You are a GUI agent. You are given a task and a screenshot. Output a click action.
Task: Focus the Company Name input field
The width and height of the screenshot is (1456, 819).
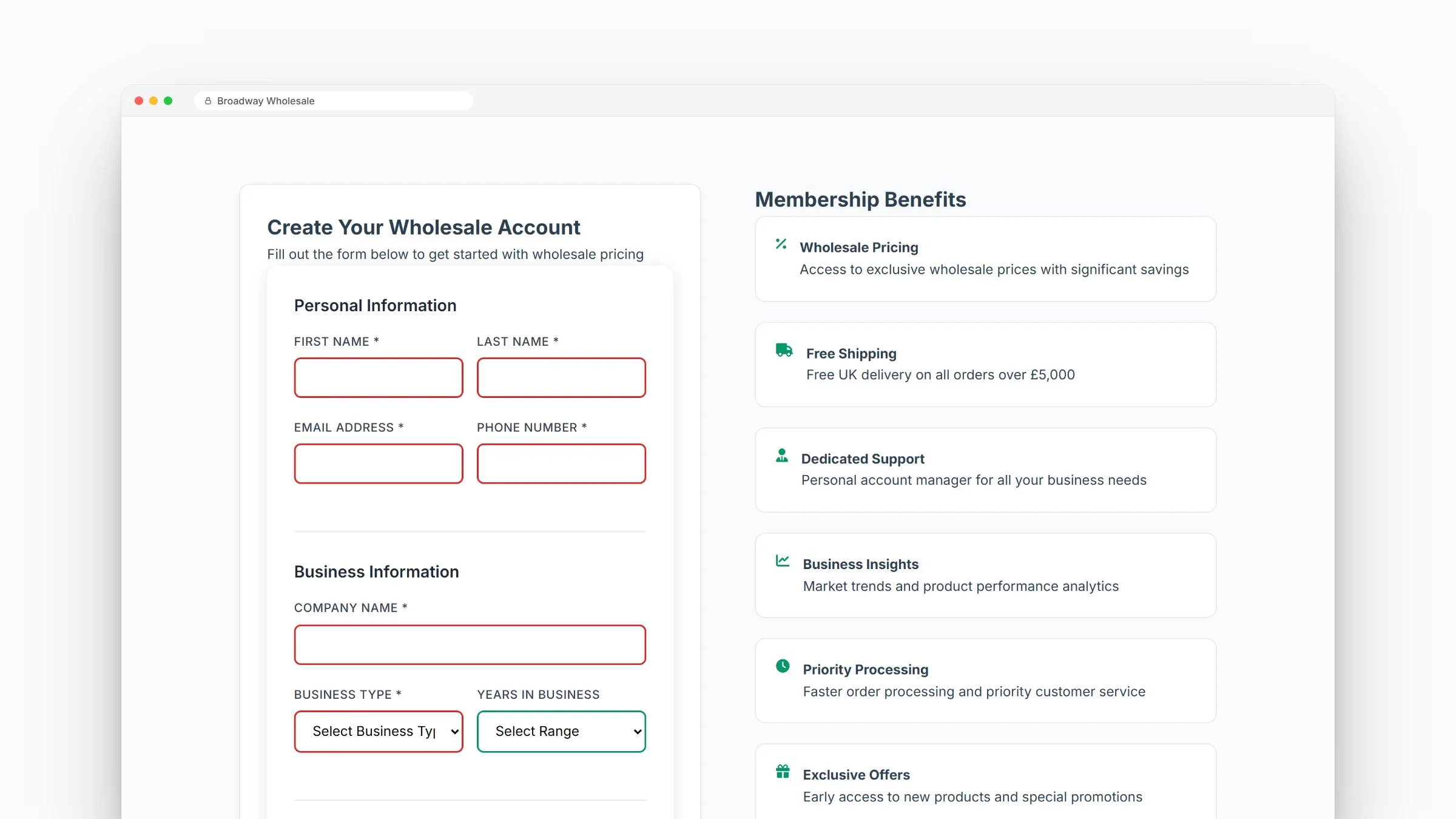[x=470, y=645]
